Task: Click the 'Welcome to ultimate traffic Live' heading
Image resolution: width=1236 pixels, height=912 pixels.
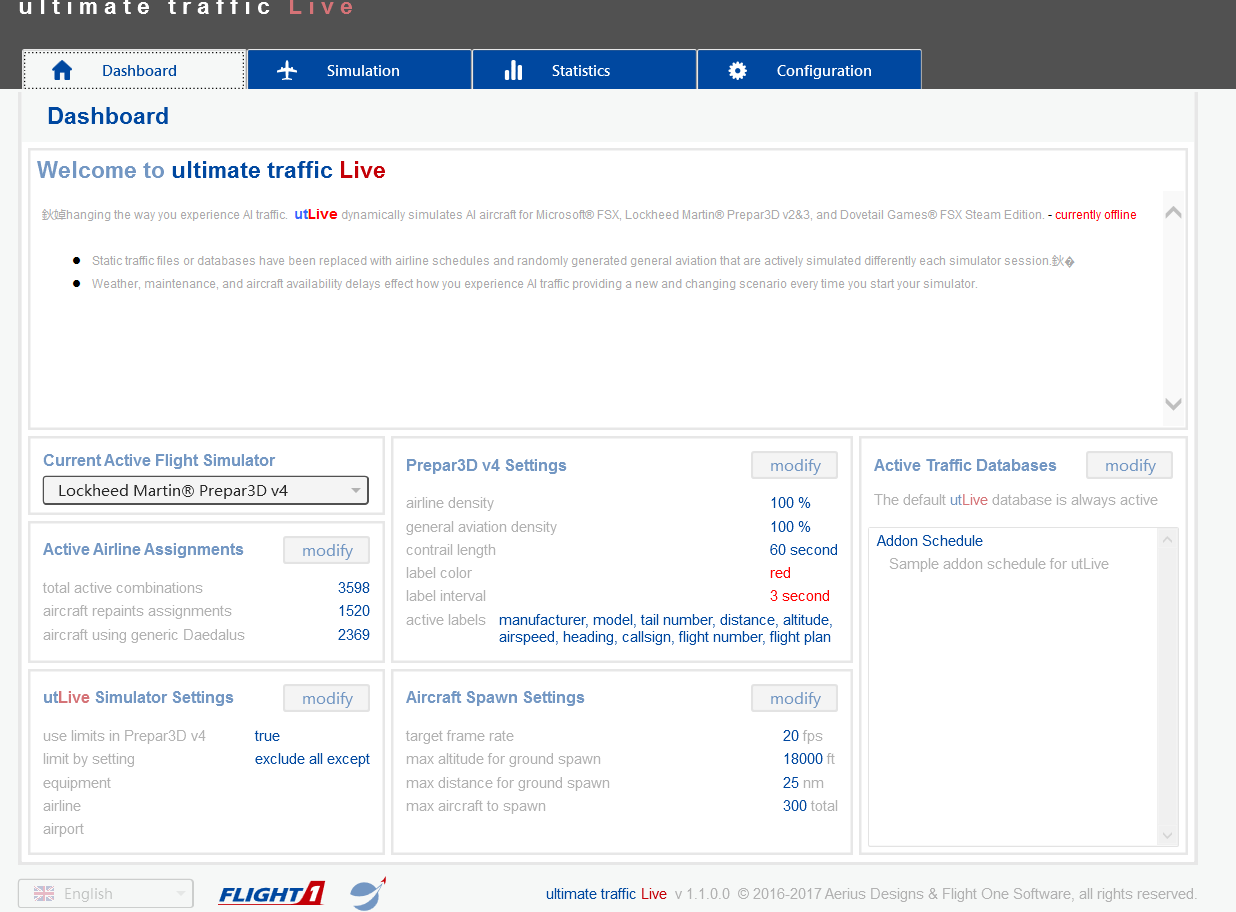Action: tap(211, 170)
